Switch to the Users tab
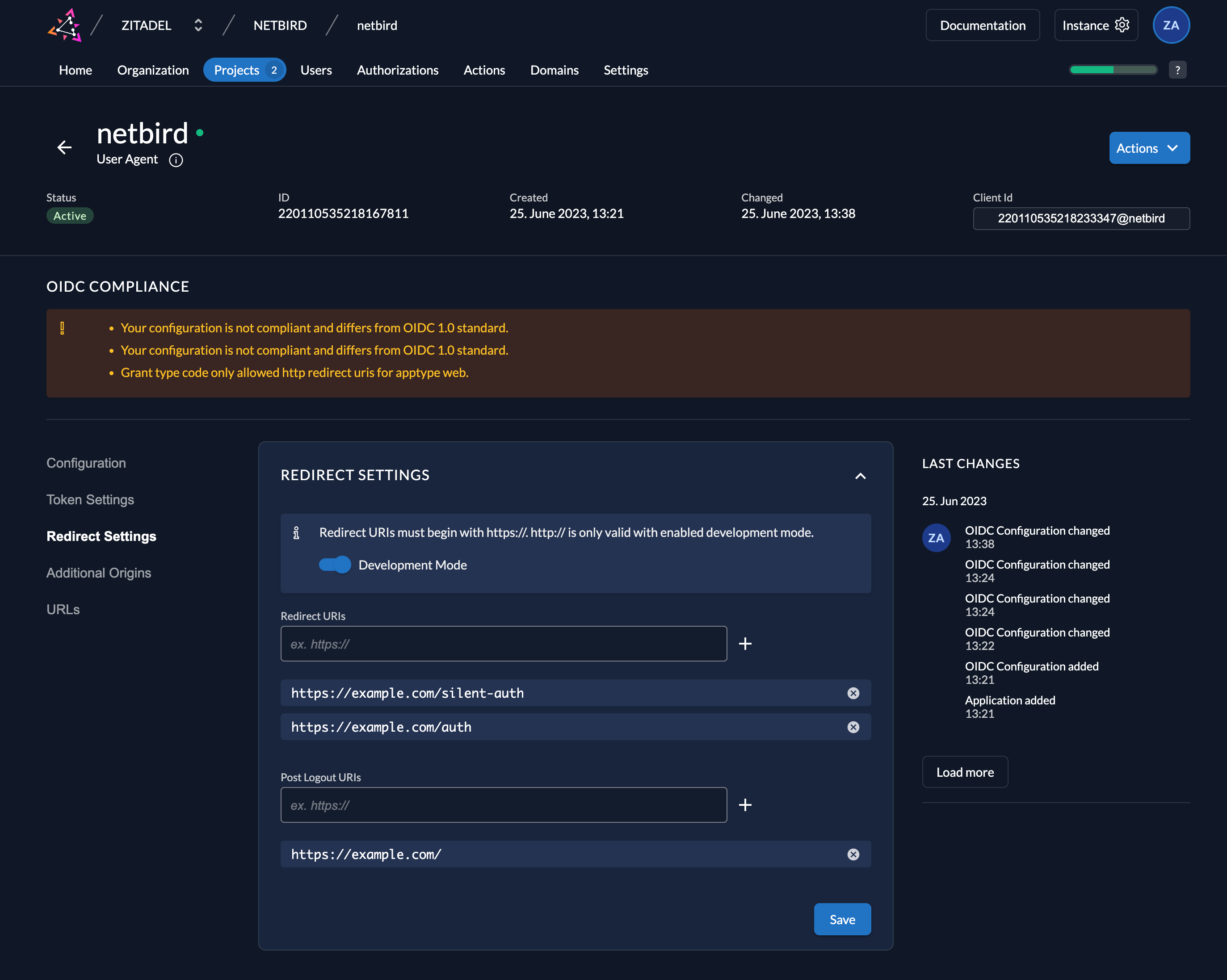The image size is (1227, 980). (316, 70)
